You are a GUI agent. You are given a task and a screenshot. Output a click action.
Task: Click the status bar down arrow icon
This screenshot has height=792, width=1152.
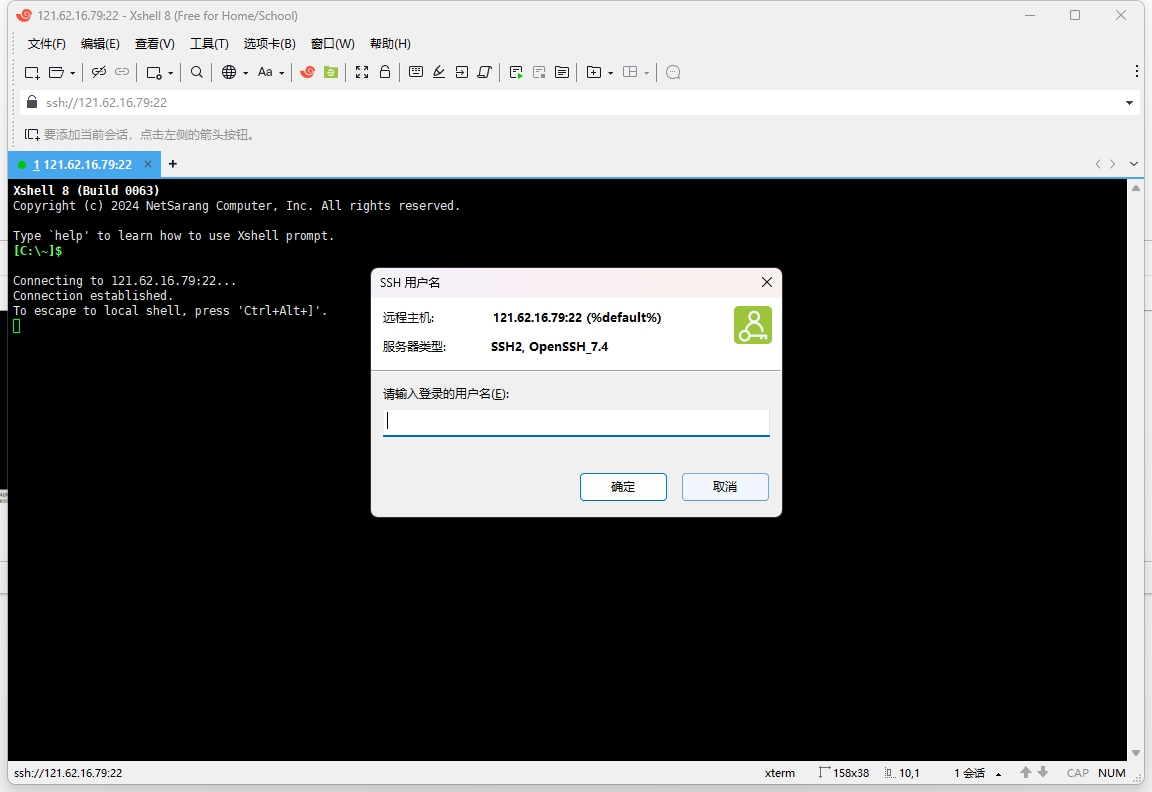[1043, 772]
